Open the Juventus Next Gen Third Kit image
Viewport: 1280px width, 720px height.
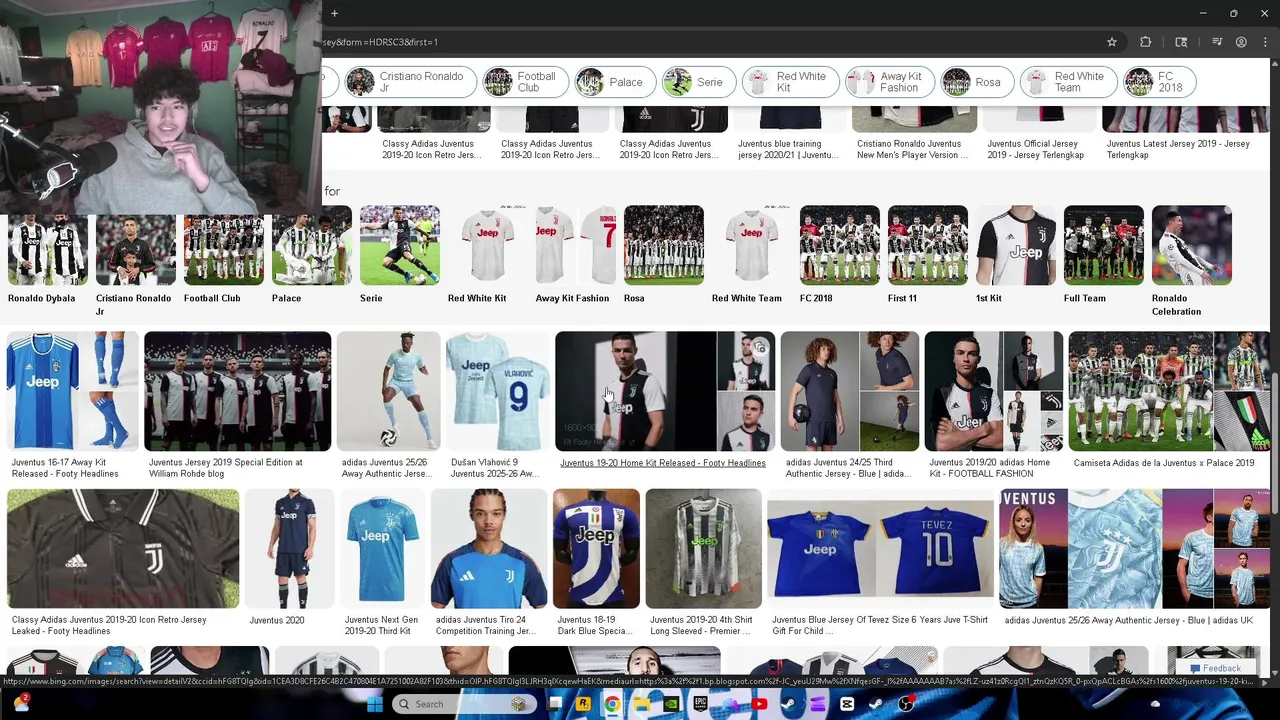[381, 548]
